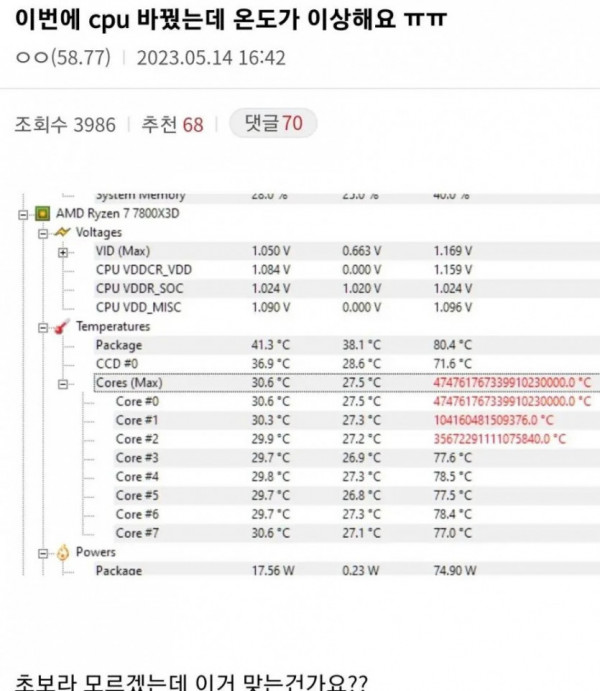Click Package power value 17.56 W

pos(273,571)
